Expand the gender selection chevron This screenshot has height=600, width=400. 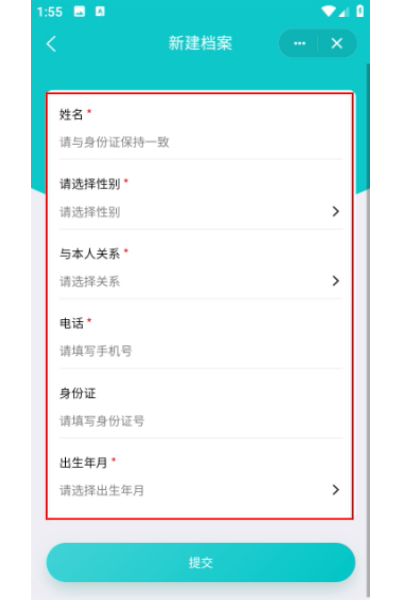tap(336, 211)
